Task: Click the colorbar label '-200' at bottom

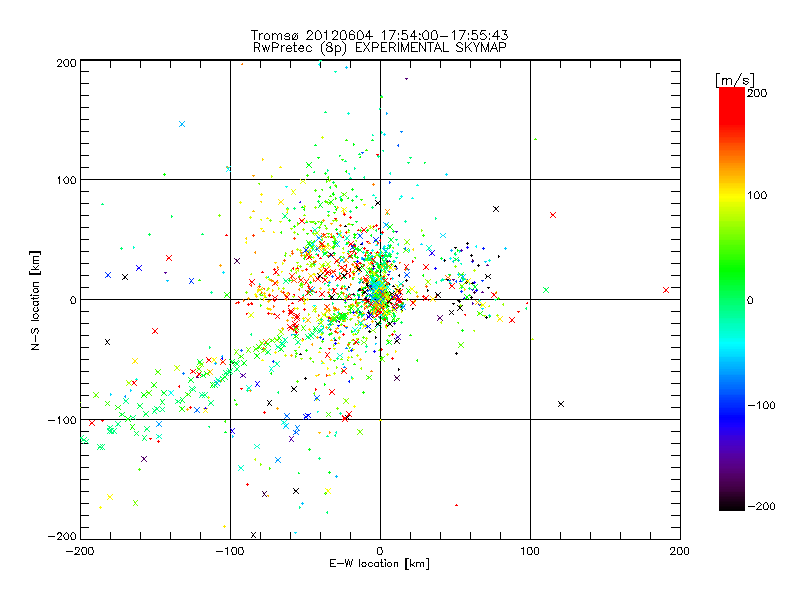Action: click(x=761, y=506)
